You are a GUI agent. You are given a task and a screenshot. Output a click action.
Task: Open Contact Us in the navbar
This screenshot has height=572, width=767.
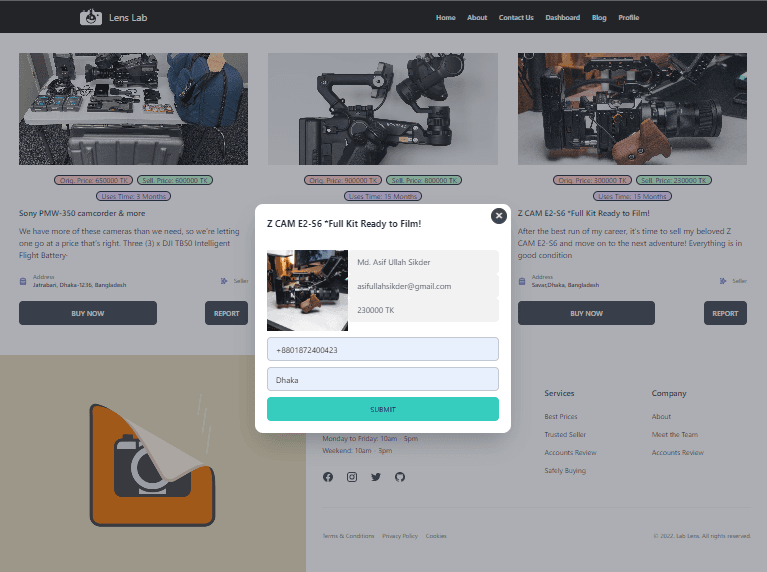pyautogui.click(x=516, y=18)
